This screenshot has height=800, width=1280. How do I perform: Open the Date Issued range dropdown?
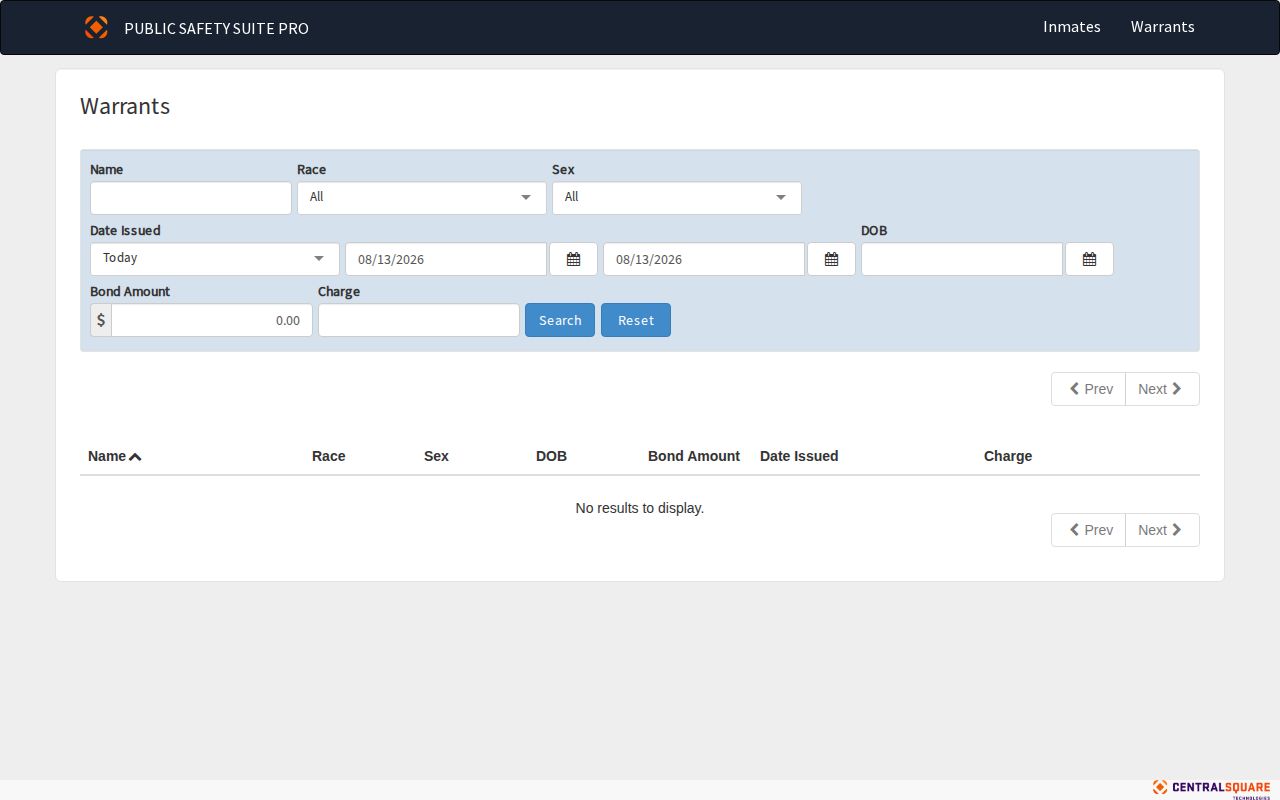coord(215,259)
